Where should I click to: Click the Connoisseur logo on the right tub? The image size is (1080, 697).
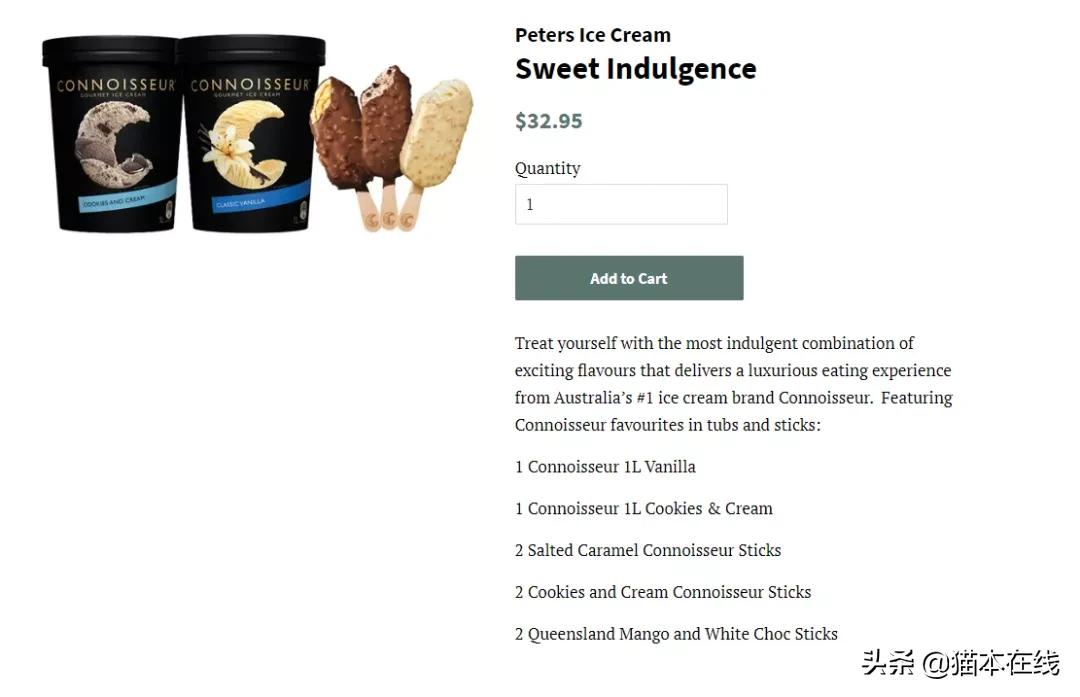coord(250,86)
